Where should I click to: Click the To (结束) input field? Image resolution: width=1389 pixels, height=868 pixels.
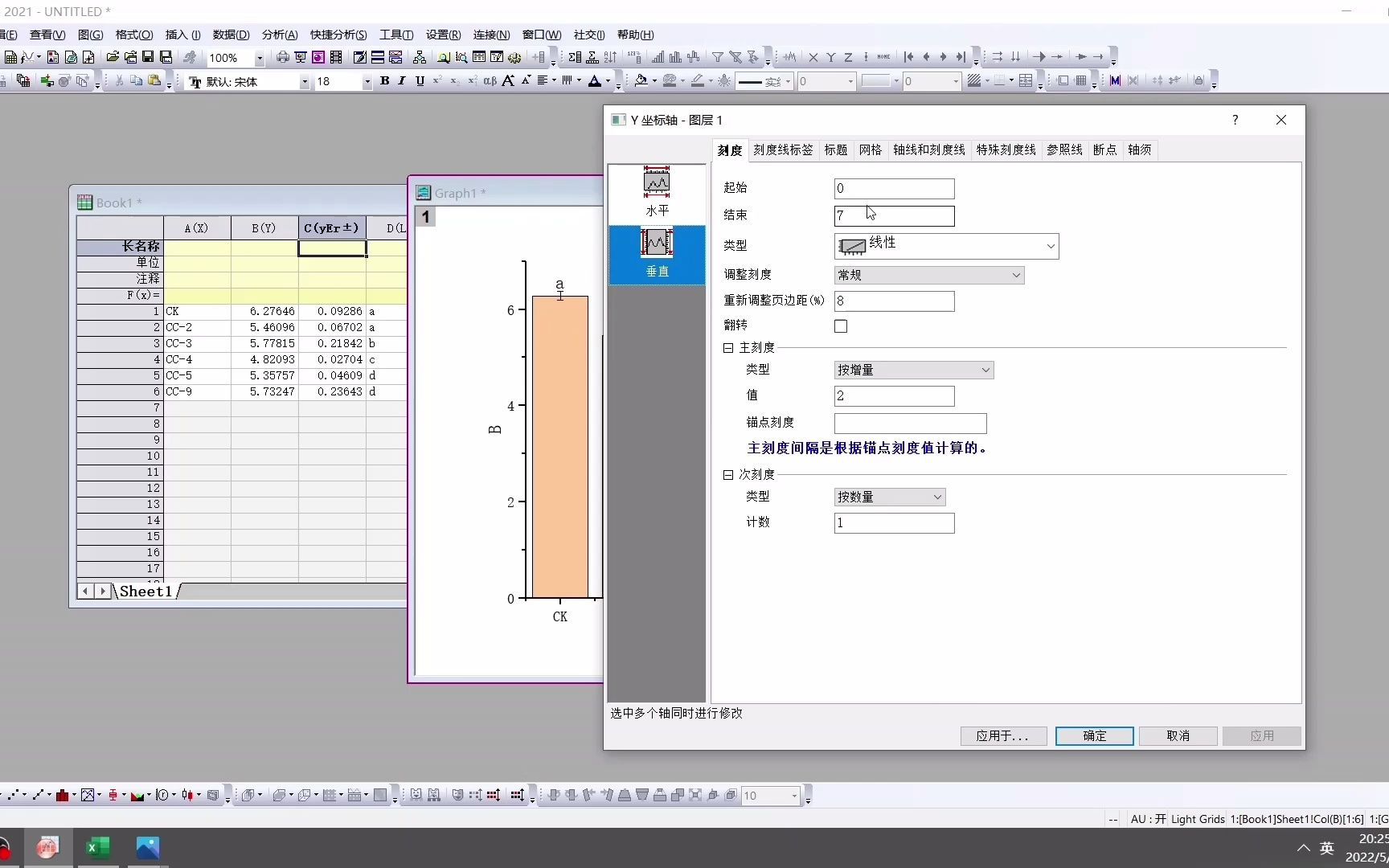895,216
